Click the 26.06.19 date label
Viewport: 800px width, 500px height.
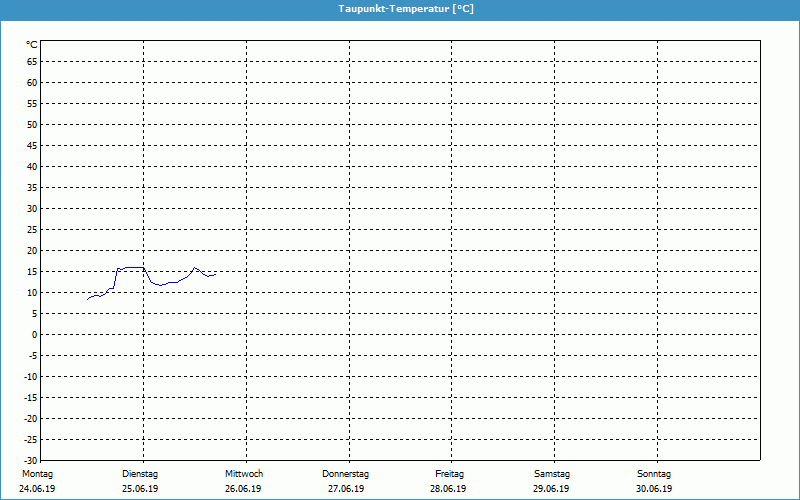[x=243, y=489]
